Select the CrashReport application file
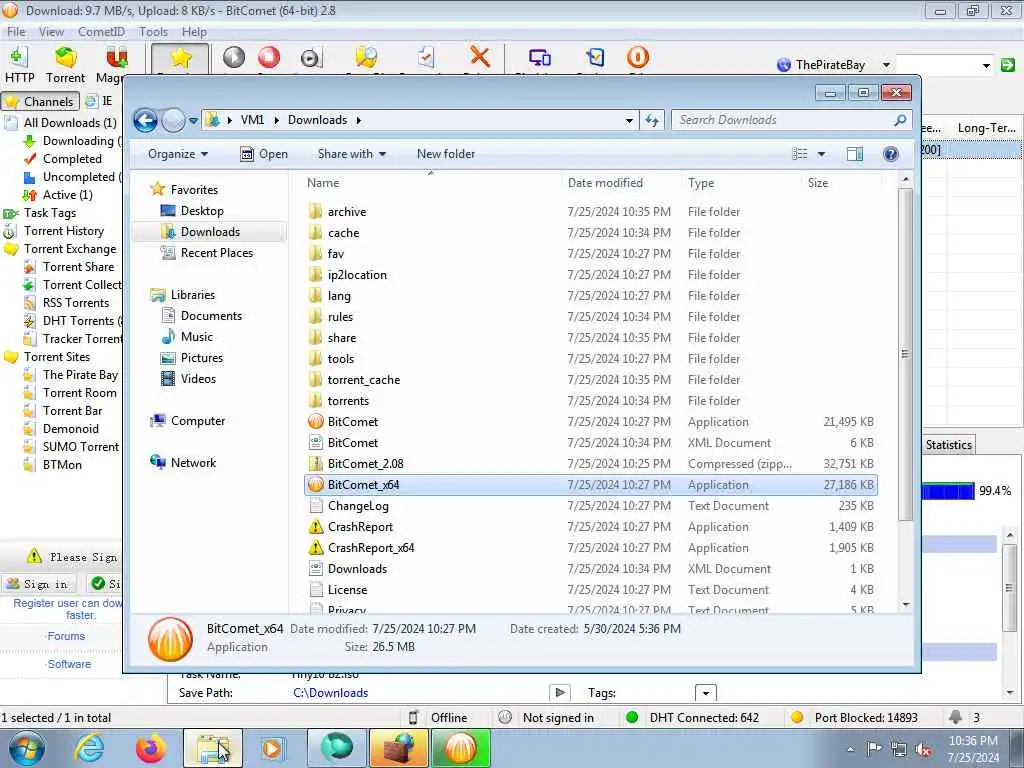 tap(590, 526)
